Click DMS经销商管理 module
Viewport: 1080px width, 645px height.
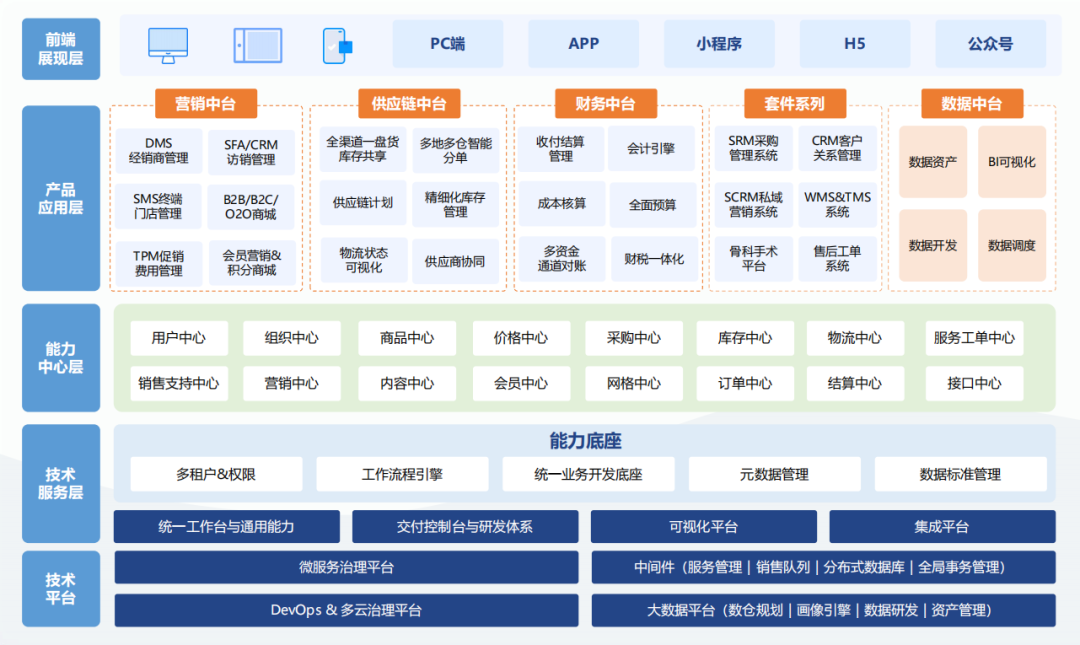158,151
